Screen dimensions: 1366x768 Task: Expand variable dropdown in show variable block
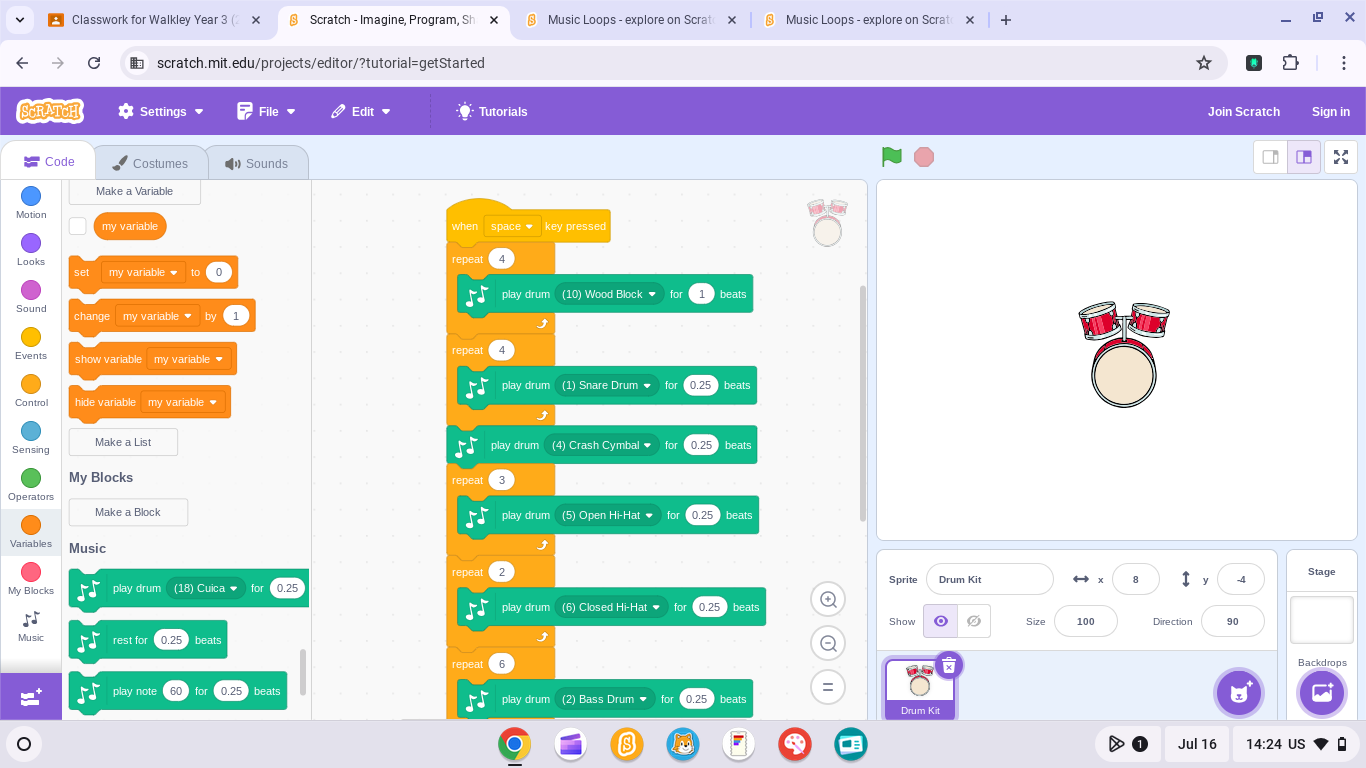click(189, 359)
